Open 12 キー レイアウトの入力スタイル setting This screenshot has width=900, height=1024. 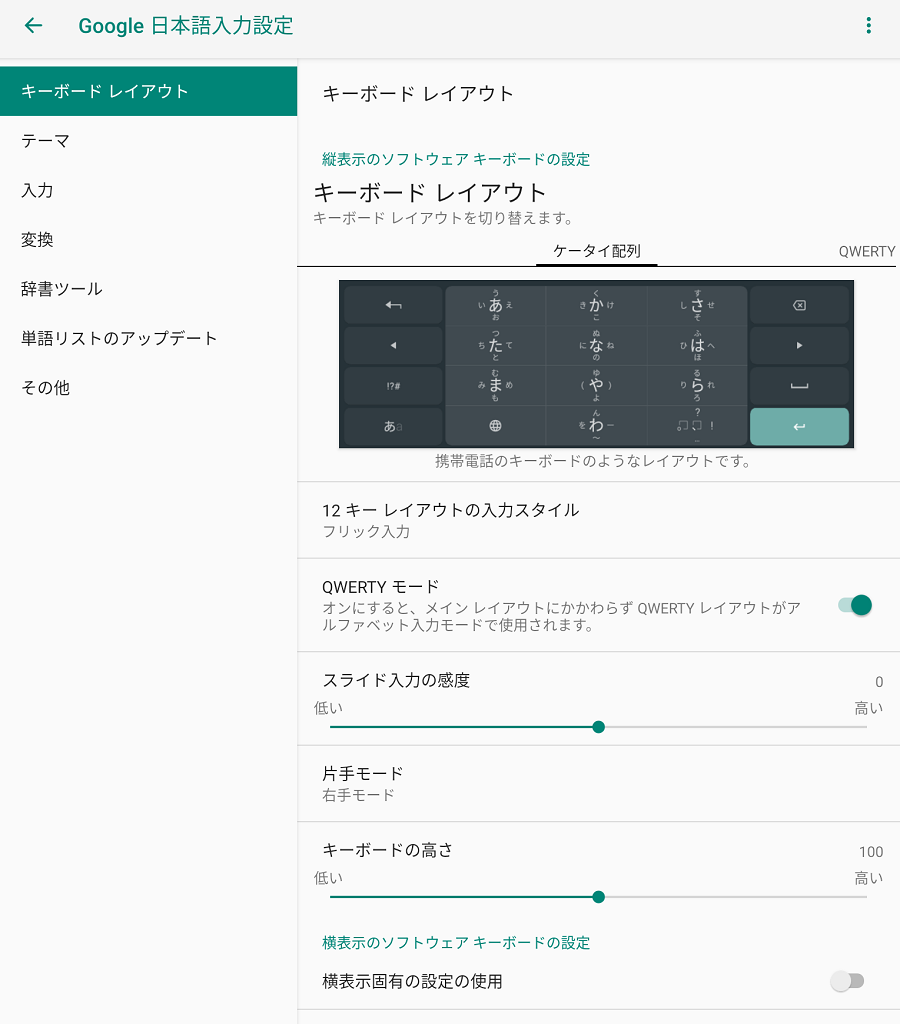(598, 520)
